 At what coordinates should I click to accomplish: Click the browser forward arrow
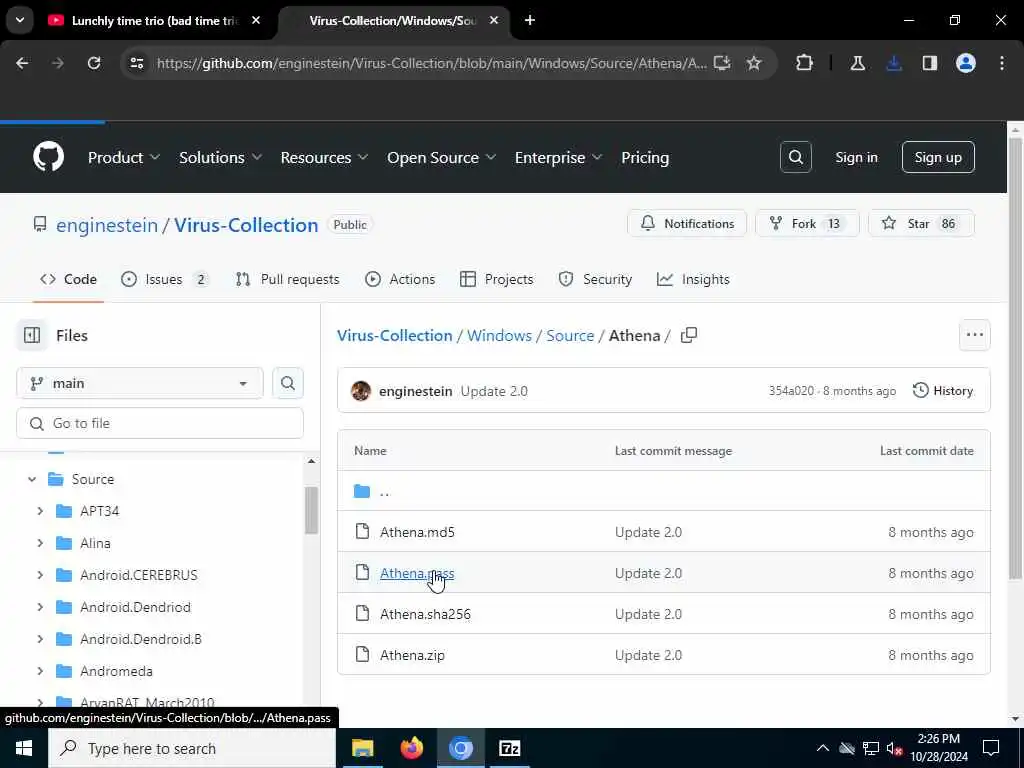[x=57, y=63]
